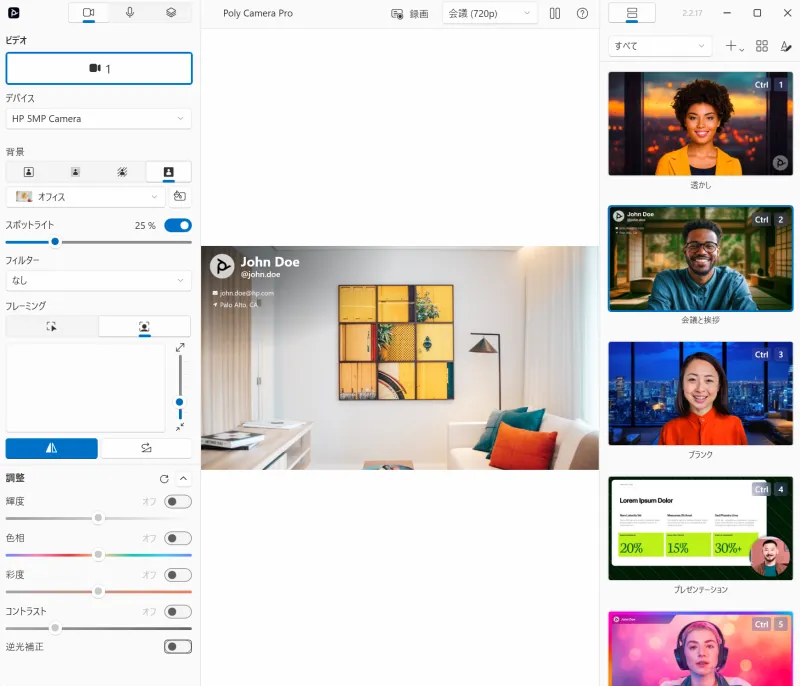
Task: Turn on the 逆光補正 backlight toggle
Action: (x=178, y=647)
